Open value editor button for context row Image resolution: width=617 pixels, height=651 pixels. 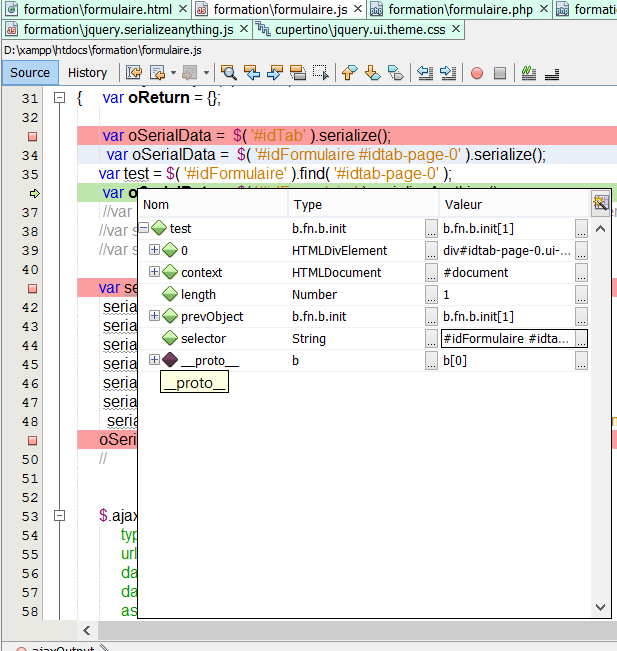581,272
